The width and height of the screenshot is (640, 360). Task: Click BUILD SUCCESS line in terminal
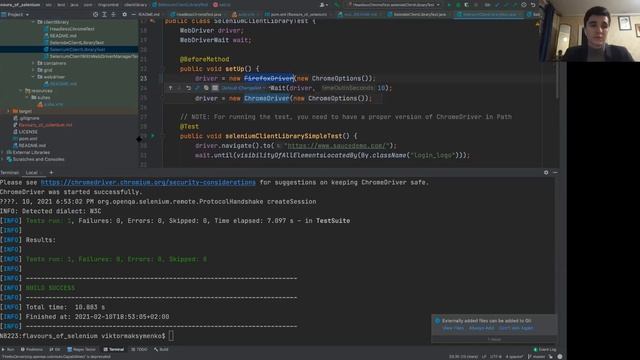(x=50, y=288)
